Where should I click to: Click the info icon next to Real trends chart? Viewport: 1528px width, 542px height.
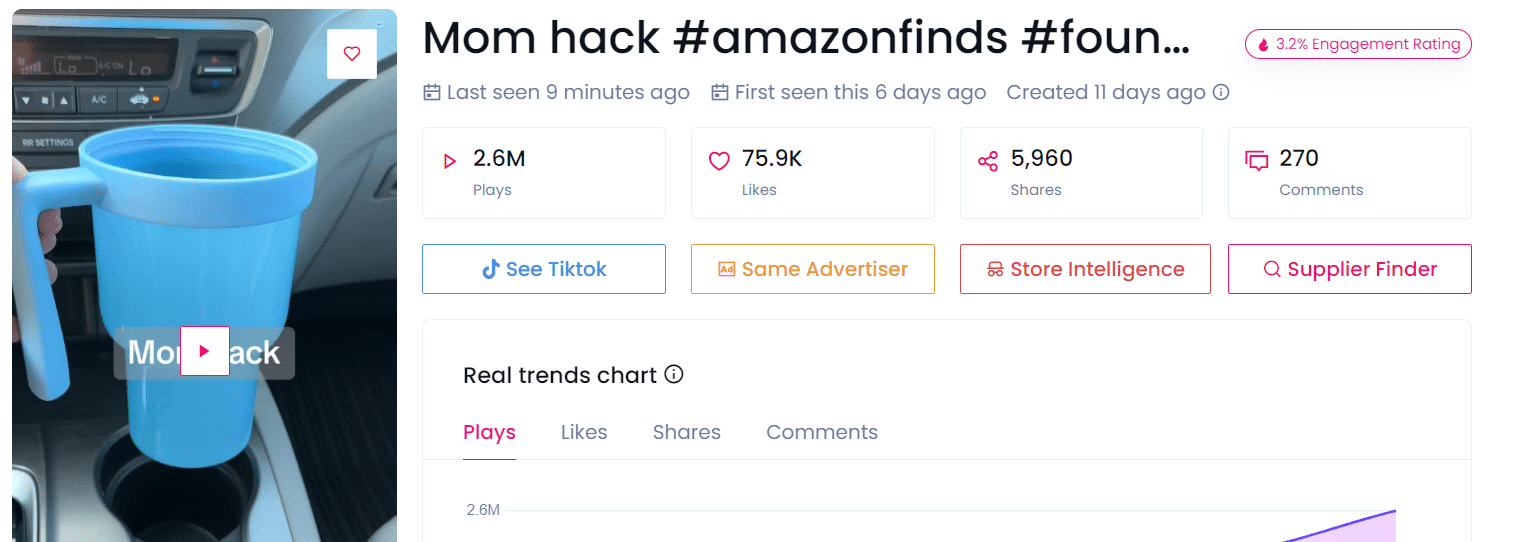coord(674,375)
